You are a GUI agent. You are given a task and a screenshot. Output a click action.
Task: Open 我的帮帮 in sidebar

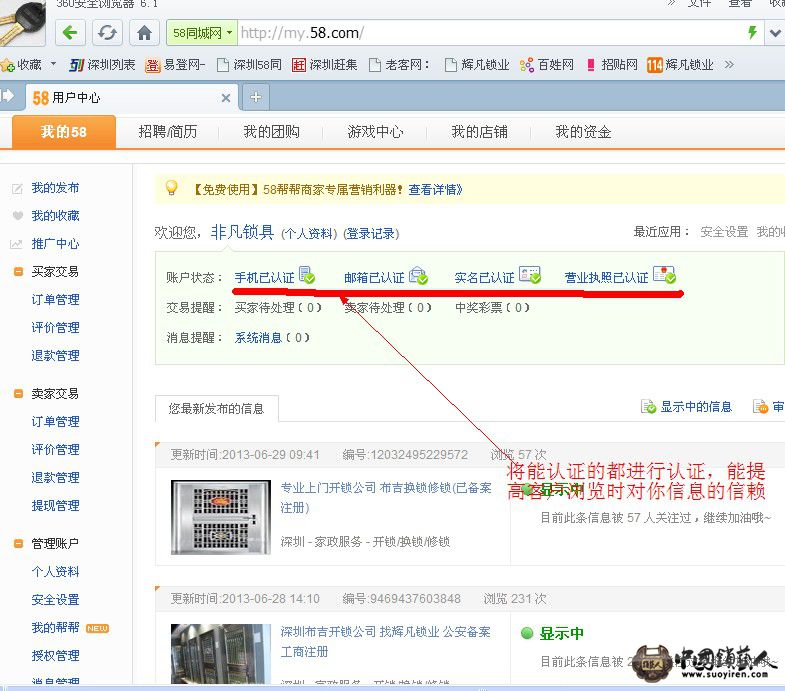click(x=55, y=627)
